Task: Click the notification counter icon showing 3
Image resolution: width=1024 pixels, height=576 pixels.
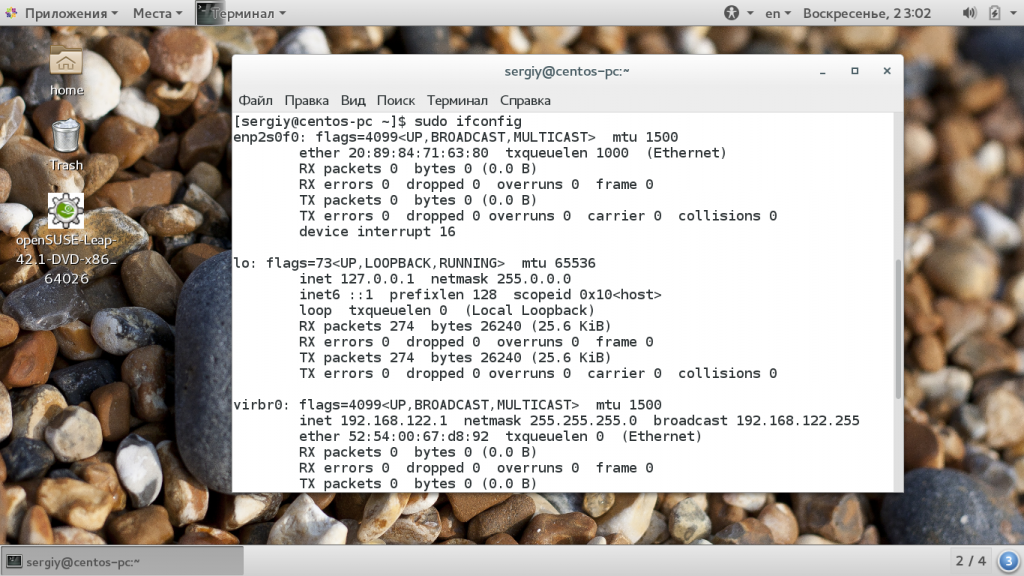Action: click(1009, 561)
